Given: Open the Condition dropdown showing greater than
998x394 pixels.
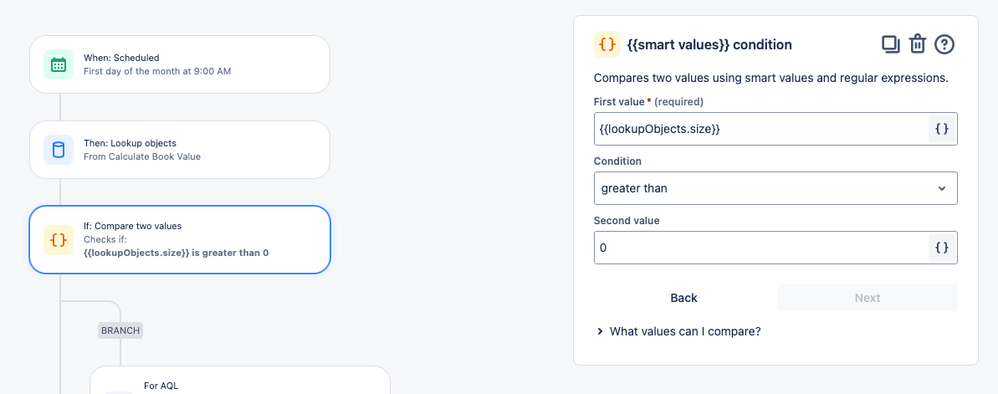Looking at the screenshot, I should [x=775, y=188].
